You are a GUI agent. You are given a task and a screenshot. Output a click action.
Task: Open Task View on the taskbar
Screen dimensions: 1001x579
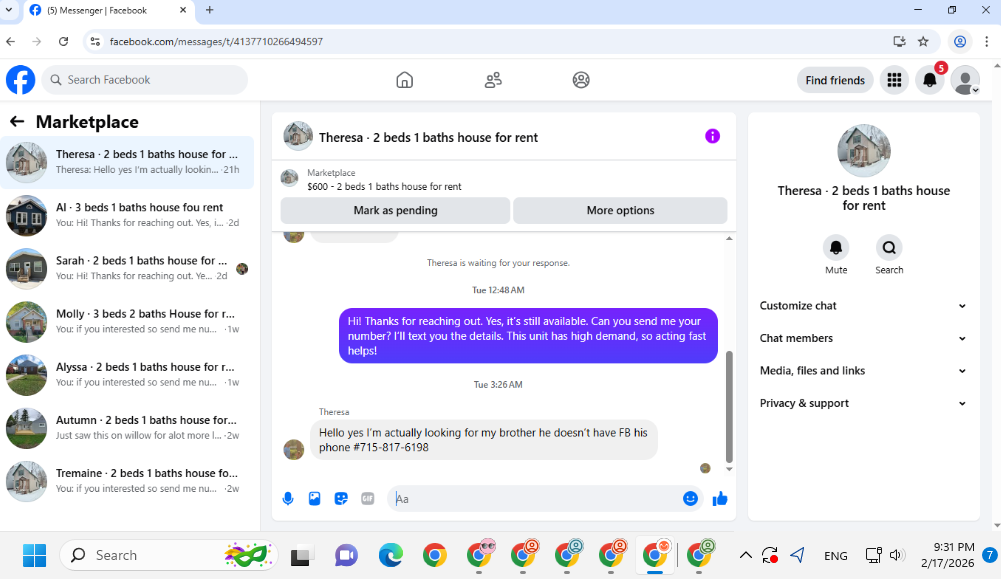301,555
